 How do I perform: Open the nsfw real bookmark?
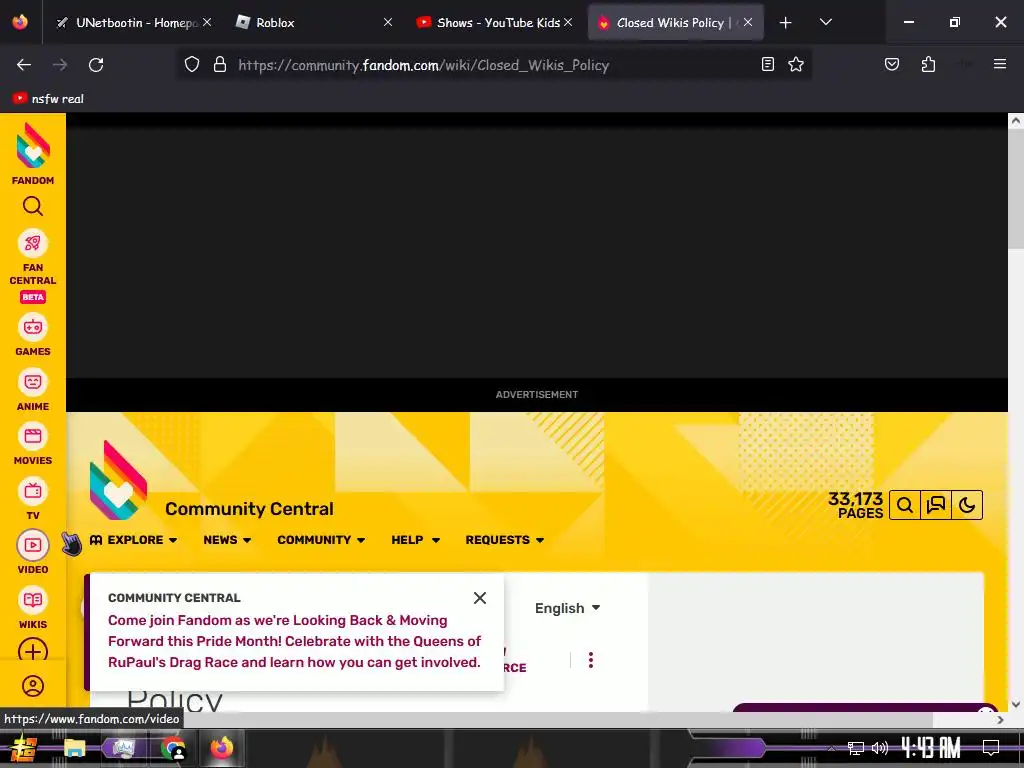coord(48,99)
